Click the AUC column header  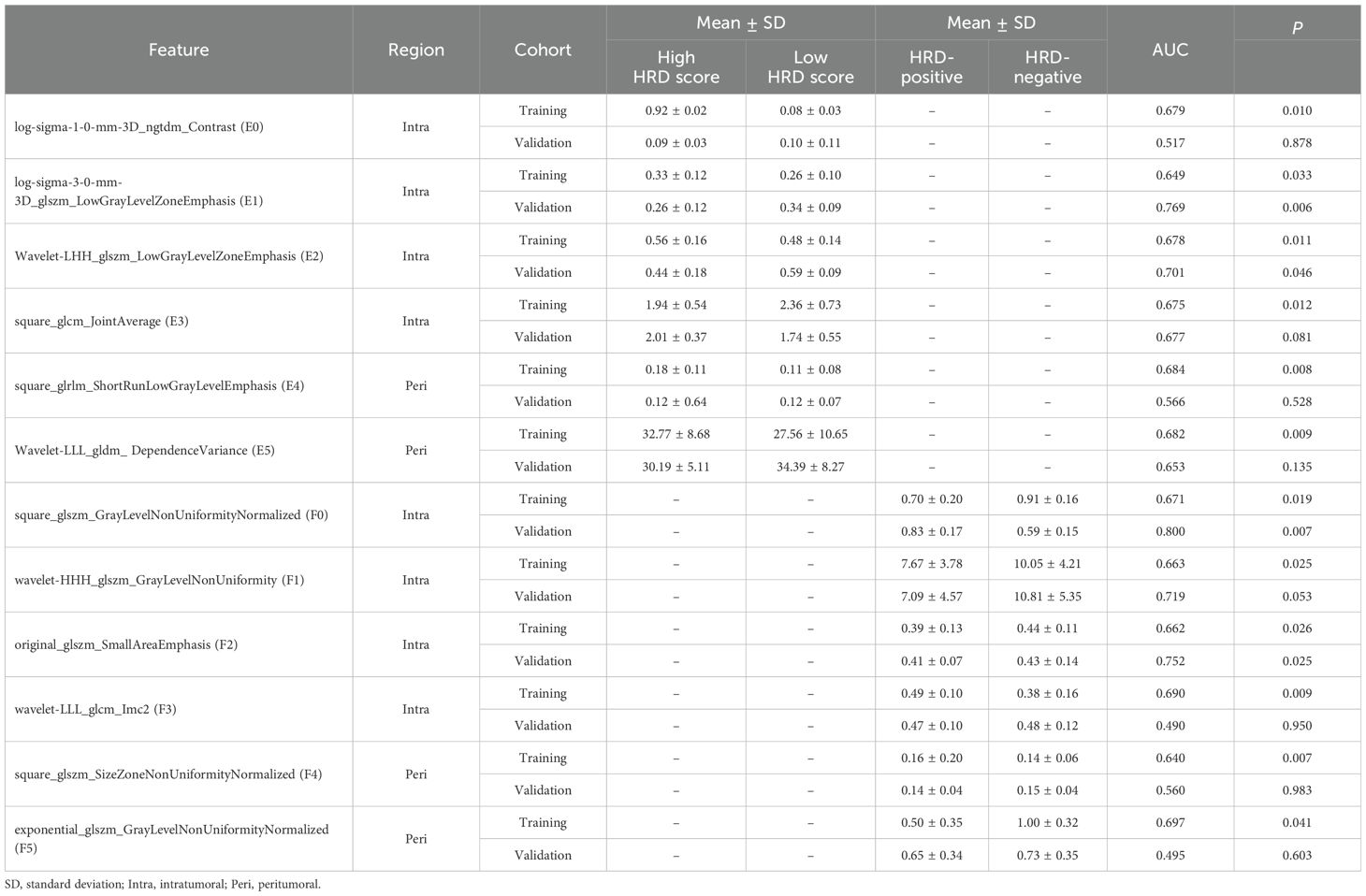pos(1170,50)
